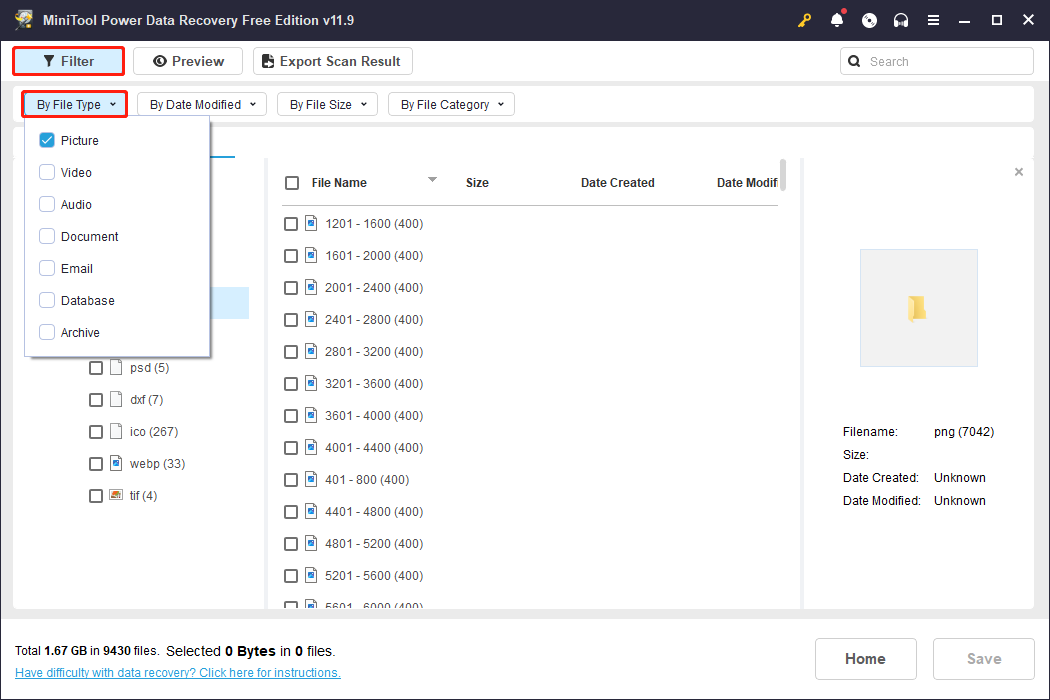
Task: Open the By File Size dropdown
Action: 328,104
